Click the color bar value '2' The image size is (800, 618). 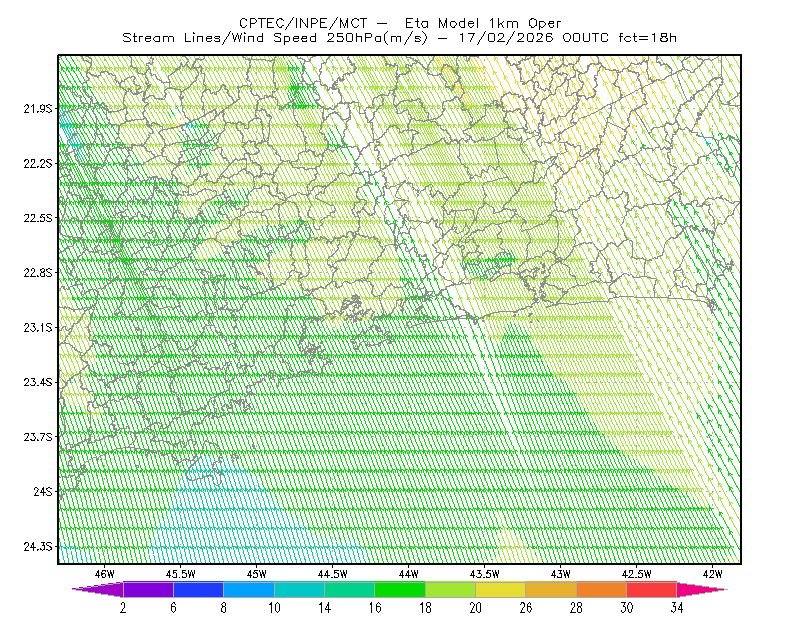[123, 608]
